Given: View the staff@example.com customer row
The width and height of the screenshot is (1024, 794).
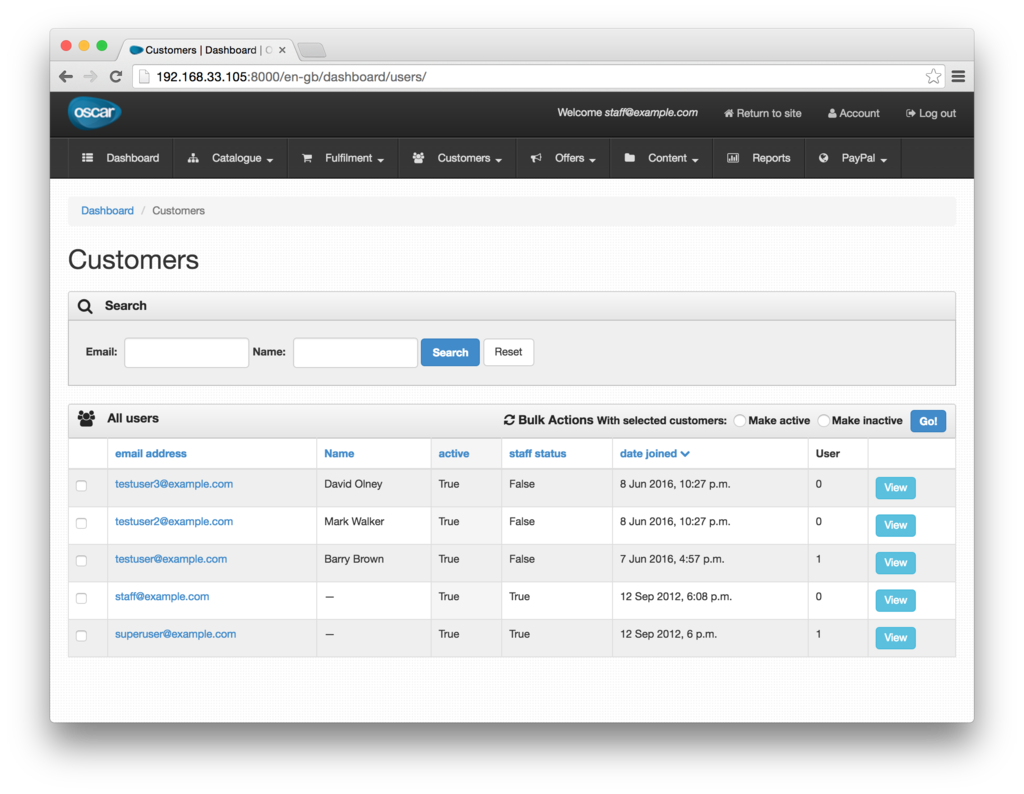Looking at the screenshot, I should pos(895,601).
